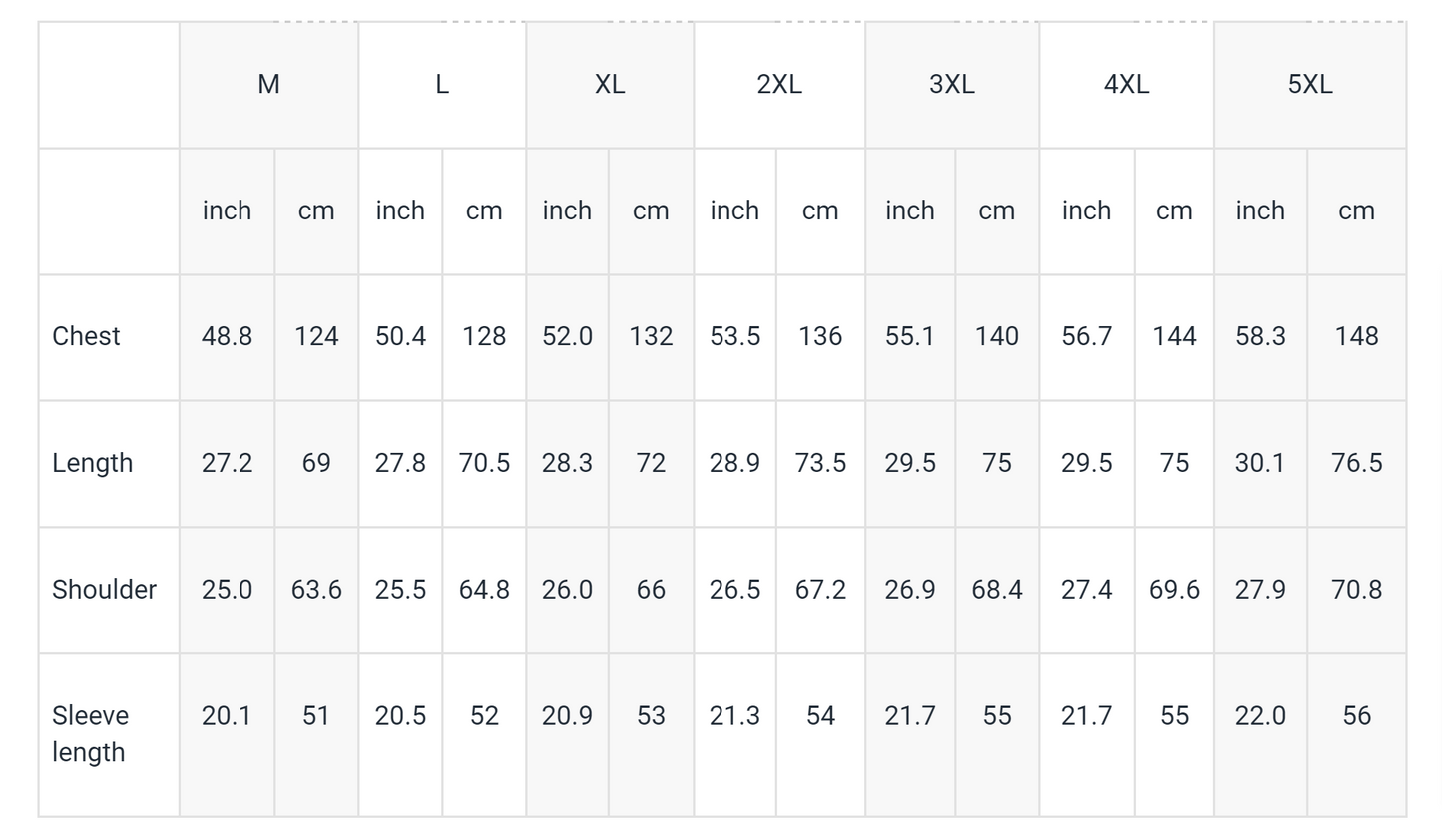The width and height of the screenshot is (1442, 840).
Task: Click the 144 cm chest cell
Action: (1174, 336)
